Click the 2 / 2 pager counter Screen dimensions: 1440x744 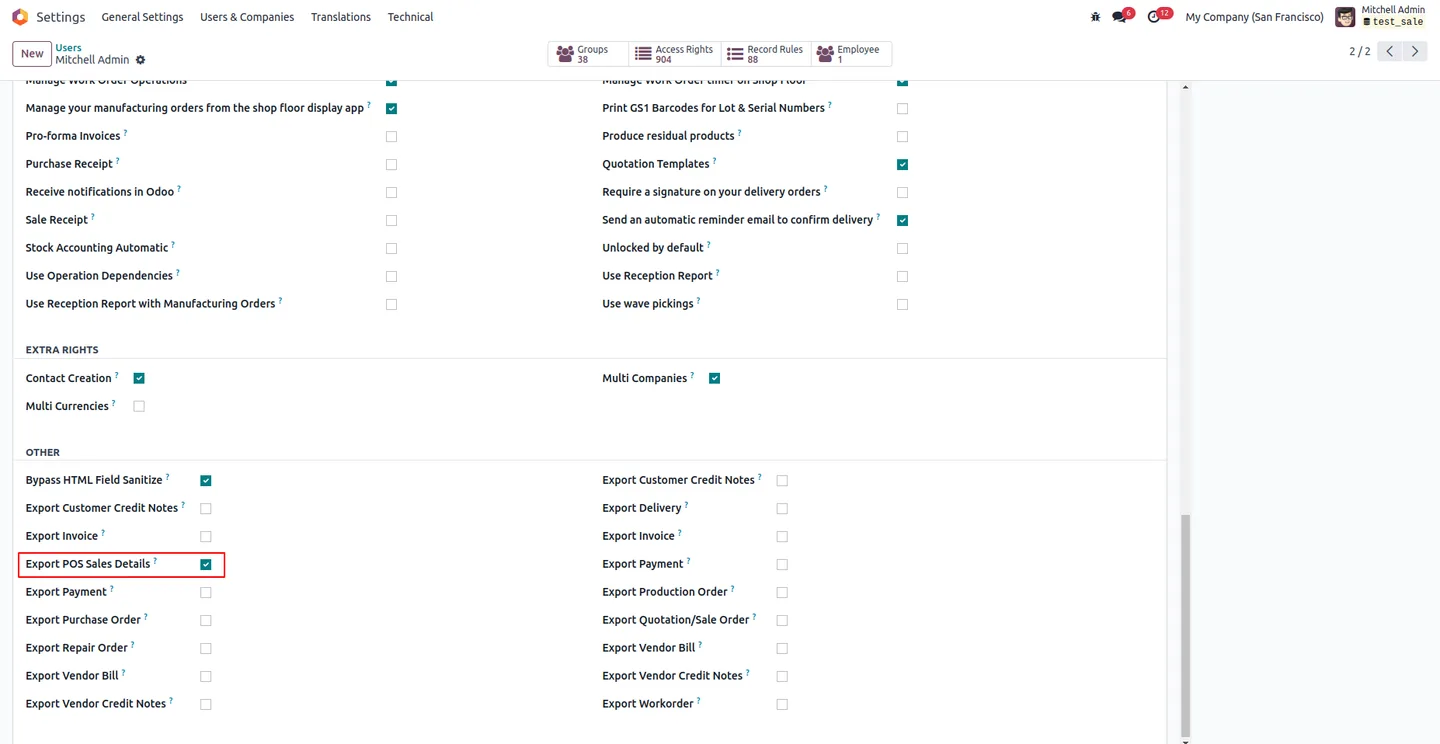[x=1359, y=51]
